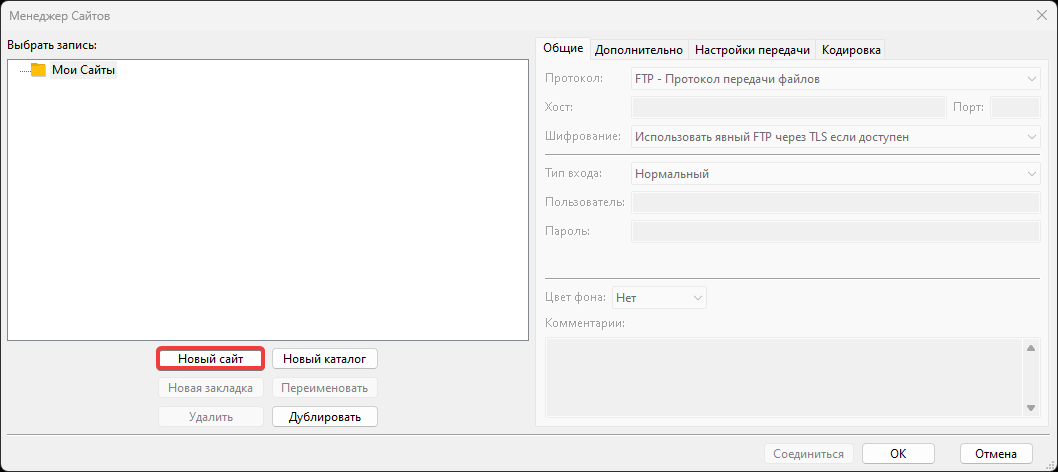Screen dimensions: 1058x472
Task: Click inside the Комментарии text area
Action: point(784,378)
